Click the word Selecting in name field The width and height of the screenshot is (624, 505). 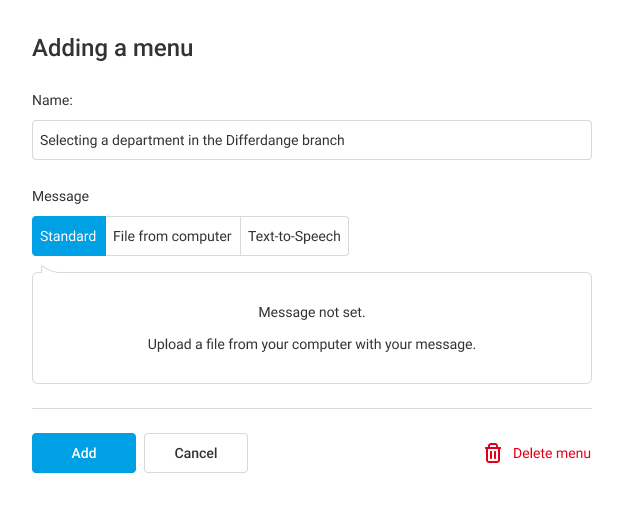[68, 140]
